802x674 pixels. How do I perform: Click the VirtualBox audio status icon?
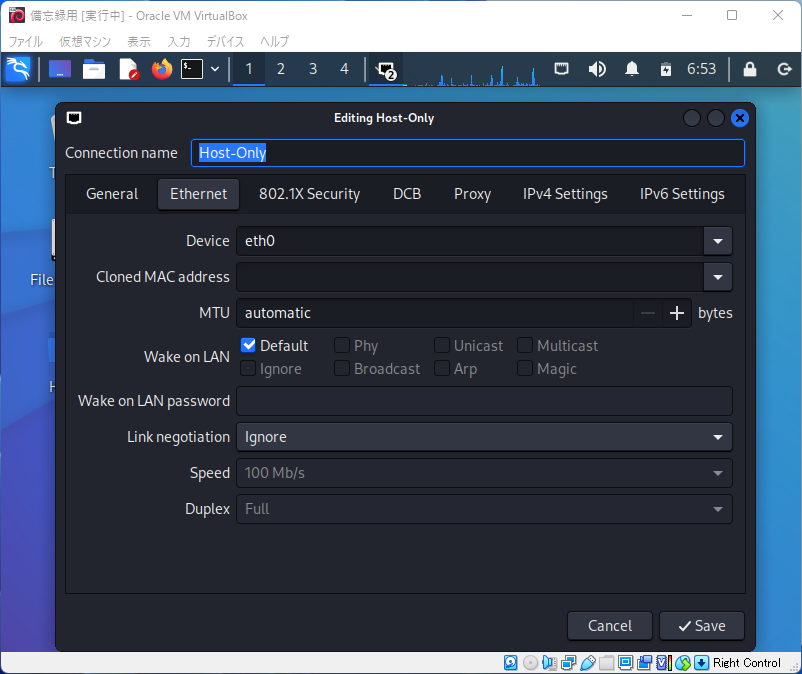tap(549, 663)
